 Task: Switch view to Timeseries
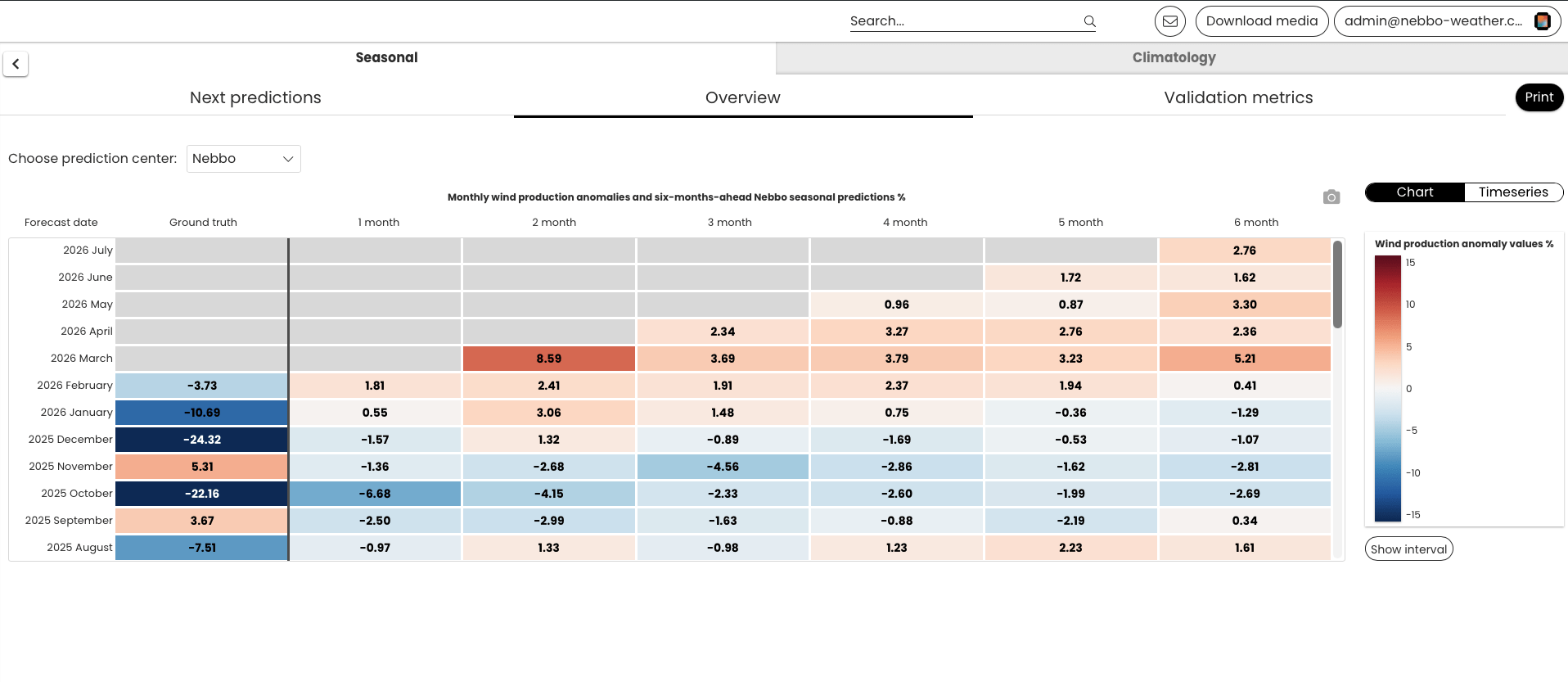click(1513, 192)
